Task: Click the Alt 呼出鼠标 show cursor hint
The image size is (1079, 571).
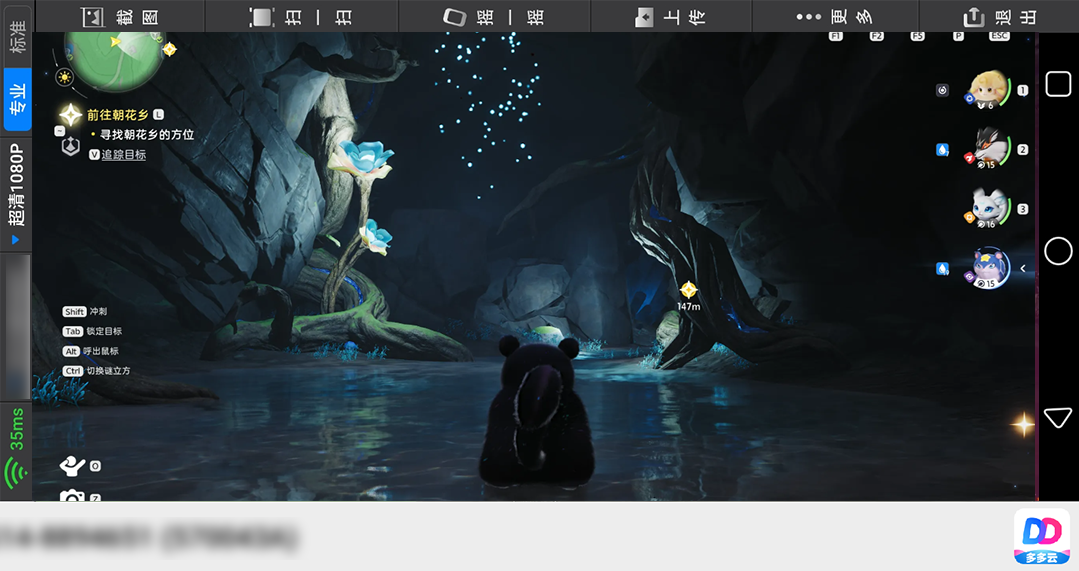Action: pos(90,352)
